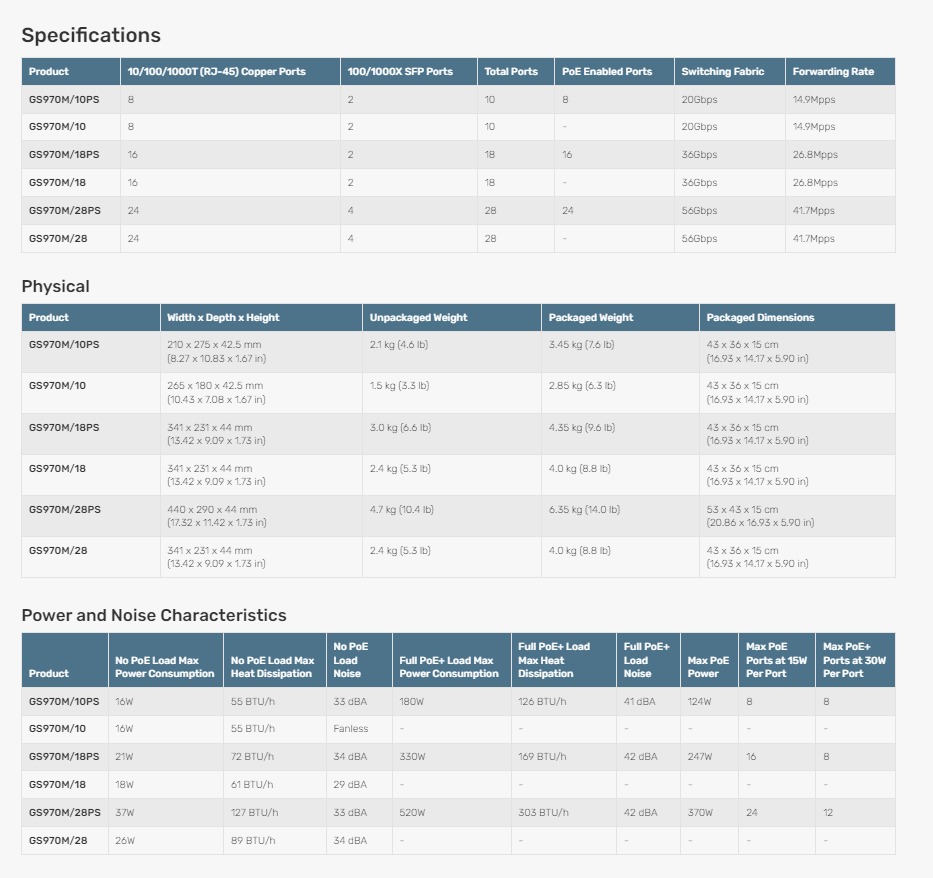Click the 37W value for GS970M/28PS

pyautogui.click(x=124, y=813)
